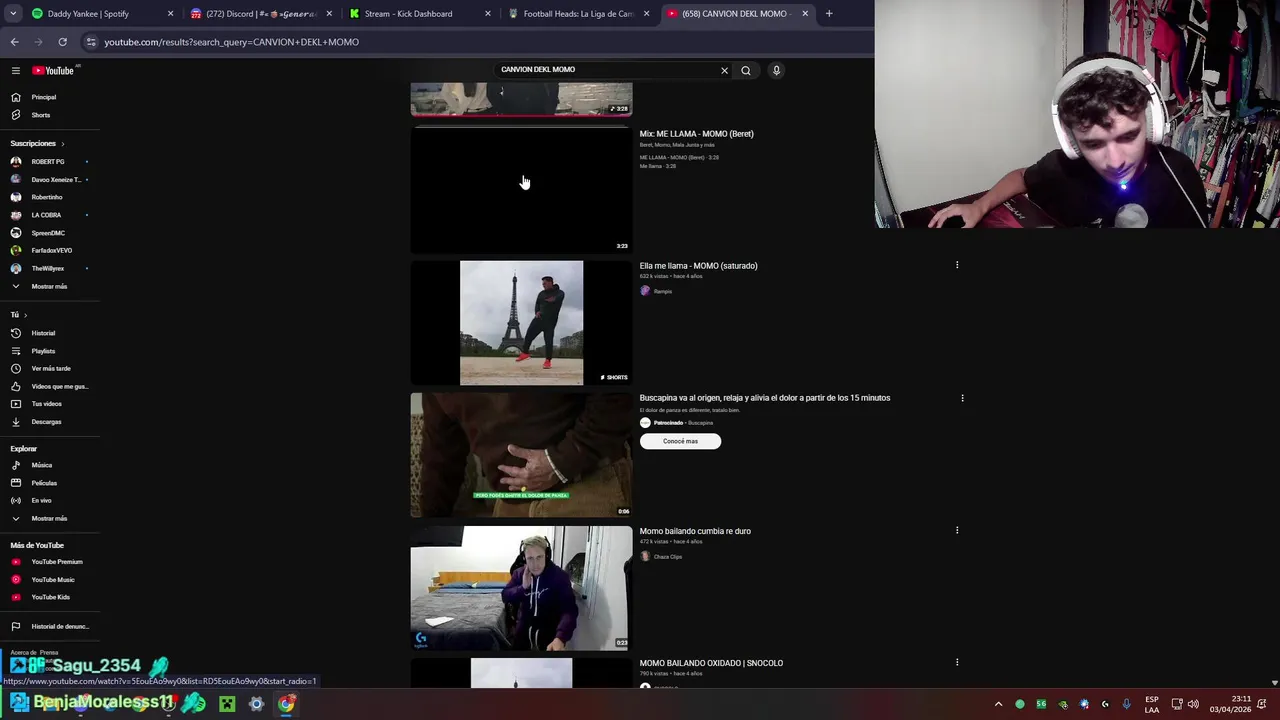
Task: Open a new browser tab
Action: pos(829,14)
